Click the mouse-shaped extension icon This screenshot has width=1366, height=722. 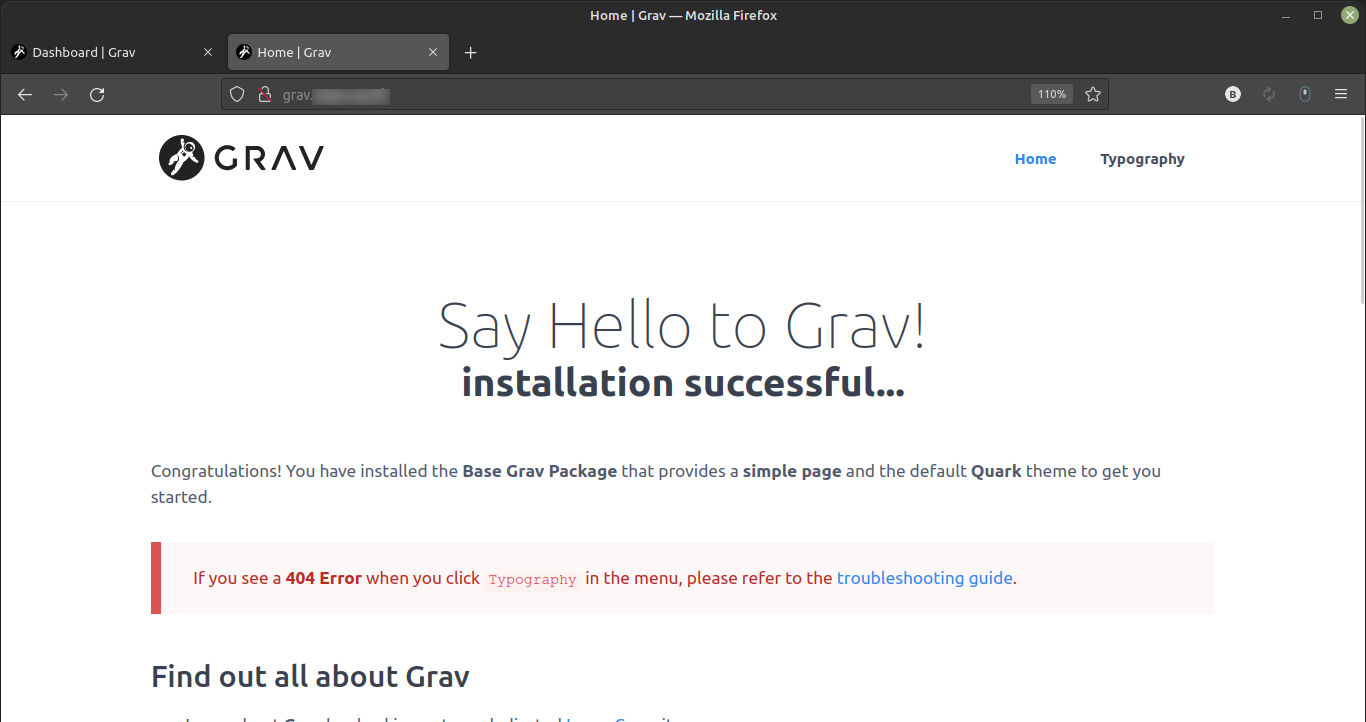(x=1304, y=95)
